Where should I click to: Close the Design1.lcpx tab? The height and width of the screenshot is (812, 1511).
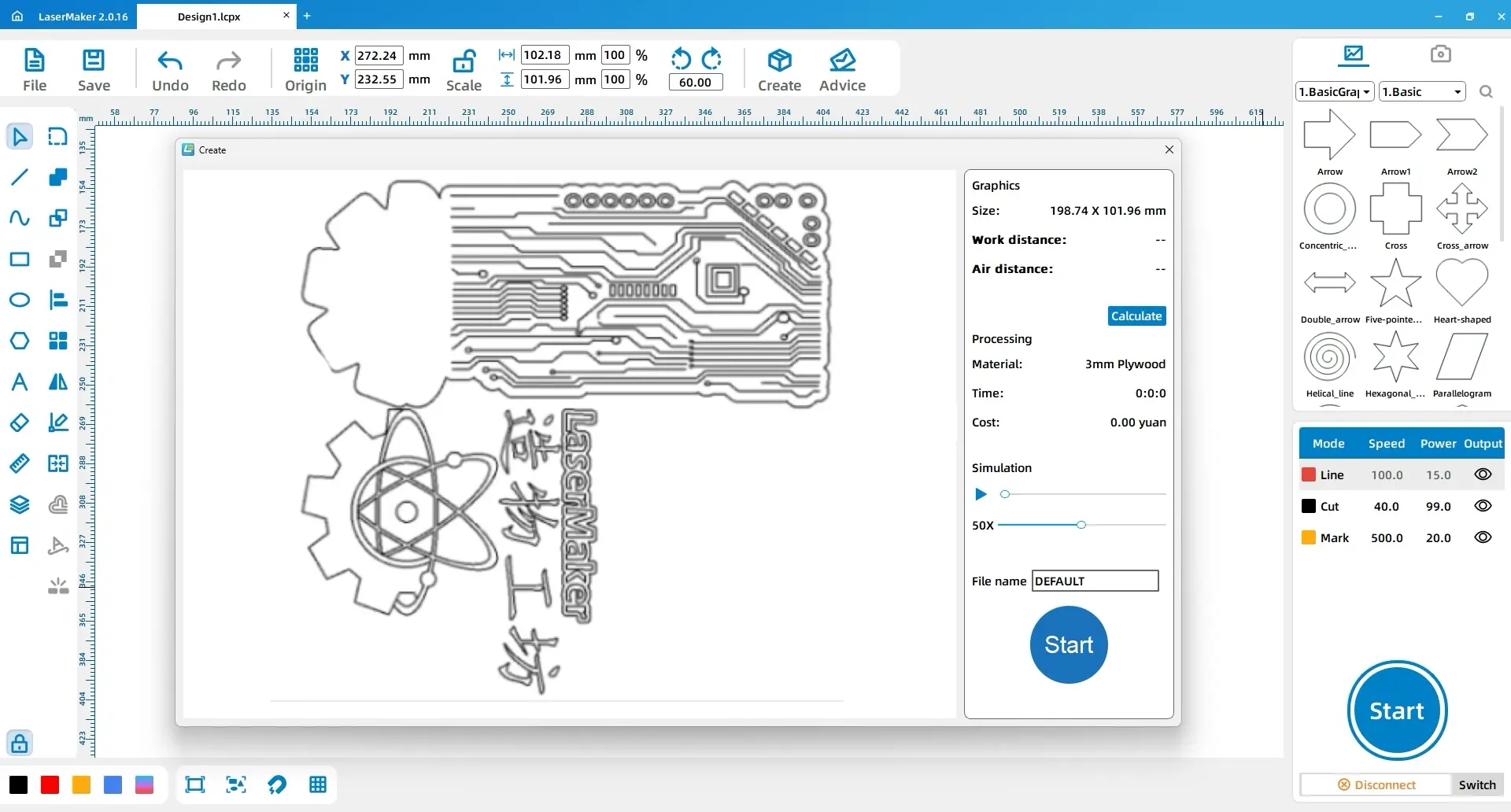coord(286,15)
